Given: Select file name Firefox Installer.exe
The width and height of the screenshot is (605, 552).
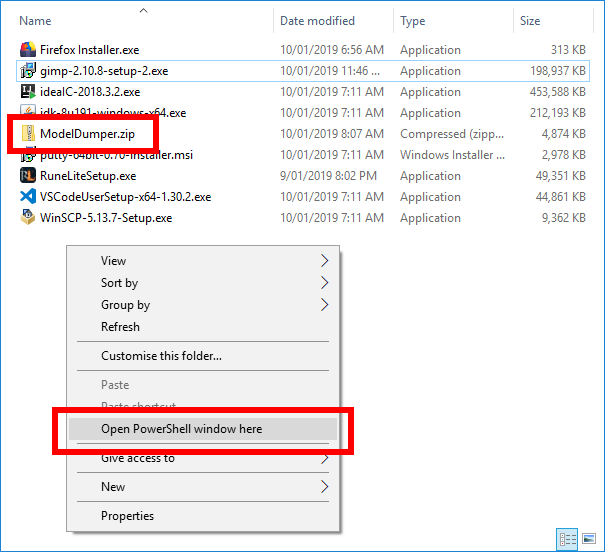Looking at the screenshot, I should click(90, 50).
